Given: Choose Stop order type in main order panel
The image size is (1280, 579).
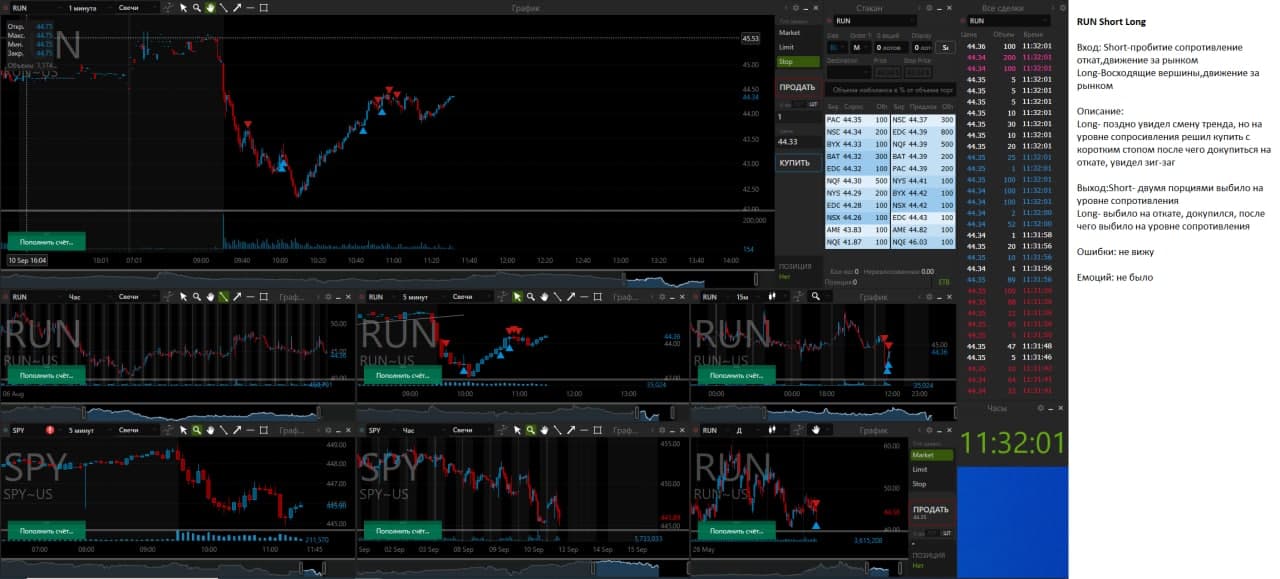Looking at the screenshot, I should [797, 62].
